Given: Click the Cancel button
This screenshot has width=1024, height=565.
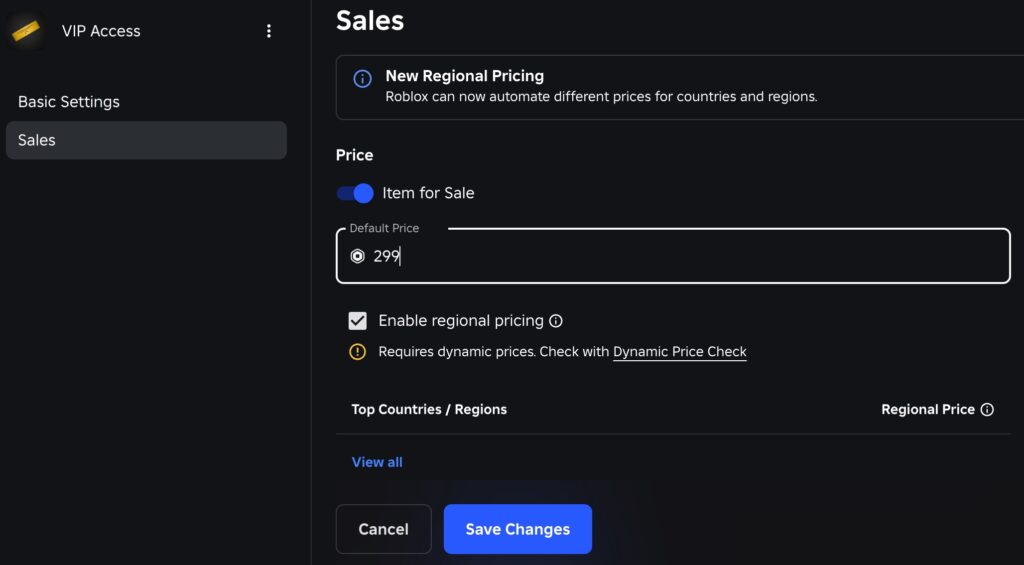Looking at the screenshot, I should (x=383, y=529).
